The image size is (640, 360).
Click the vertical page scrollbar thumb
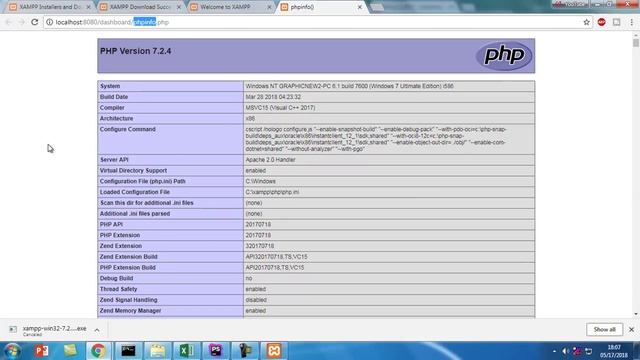click(636, 43)
